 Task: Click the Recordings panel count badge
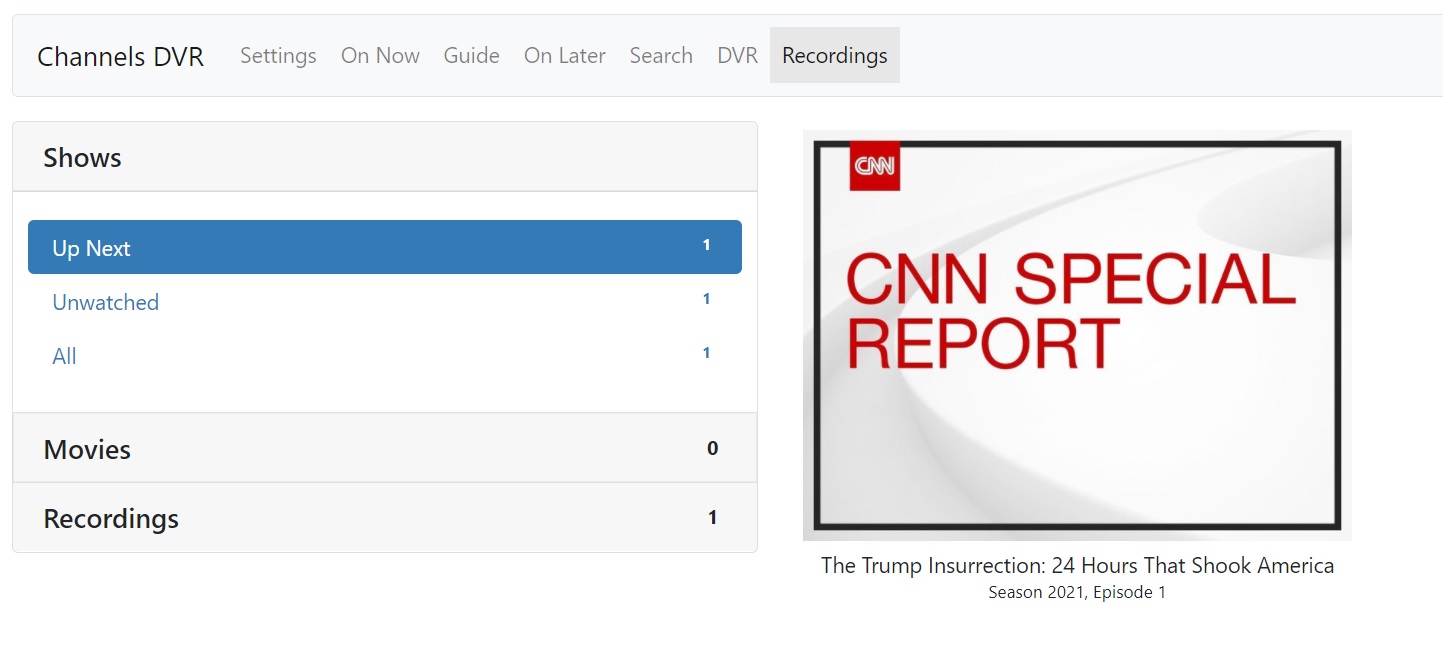point(712,518)
